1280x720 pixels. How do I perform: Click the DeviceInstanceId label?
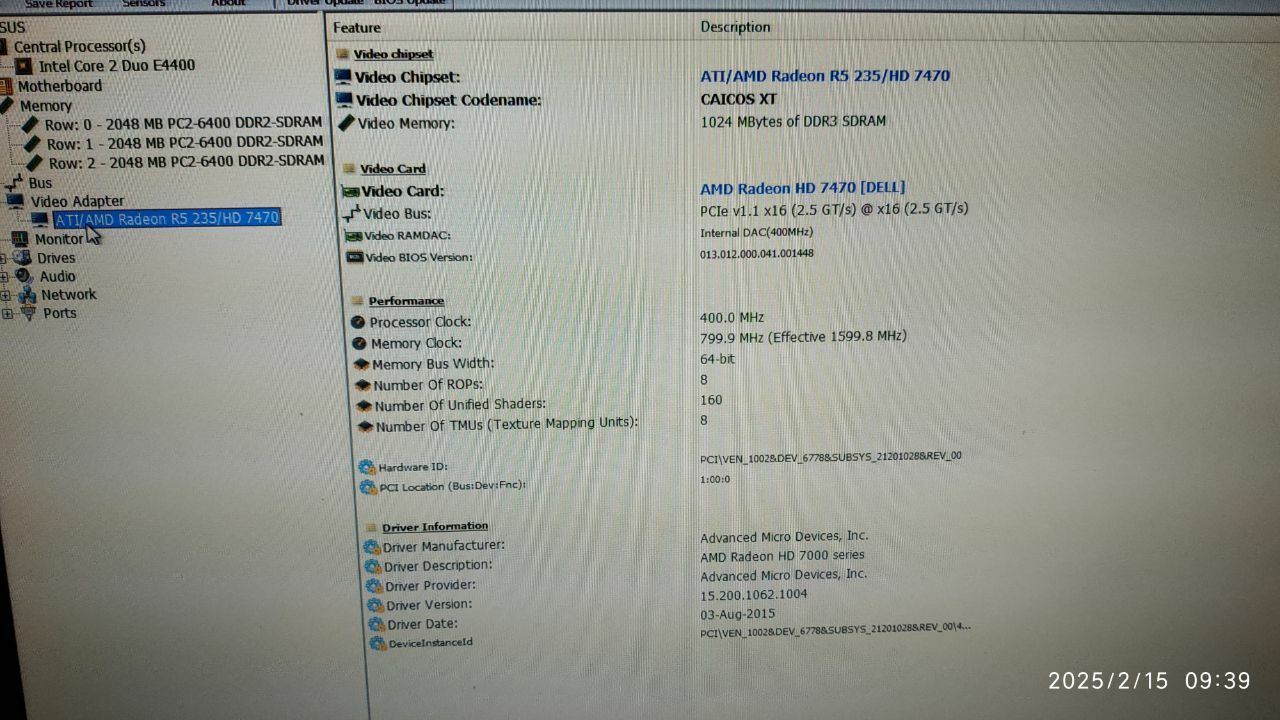click(430, 643)
